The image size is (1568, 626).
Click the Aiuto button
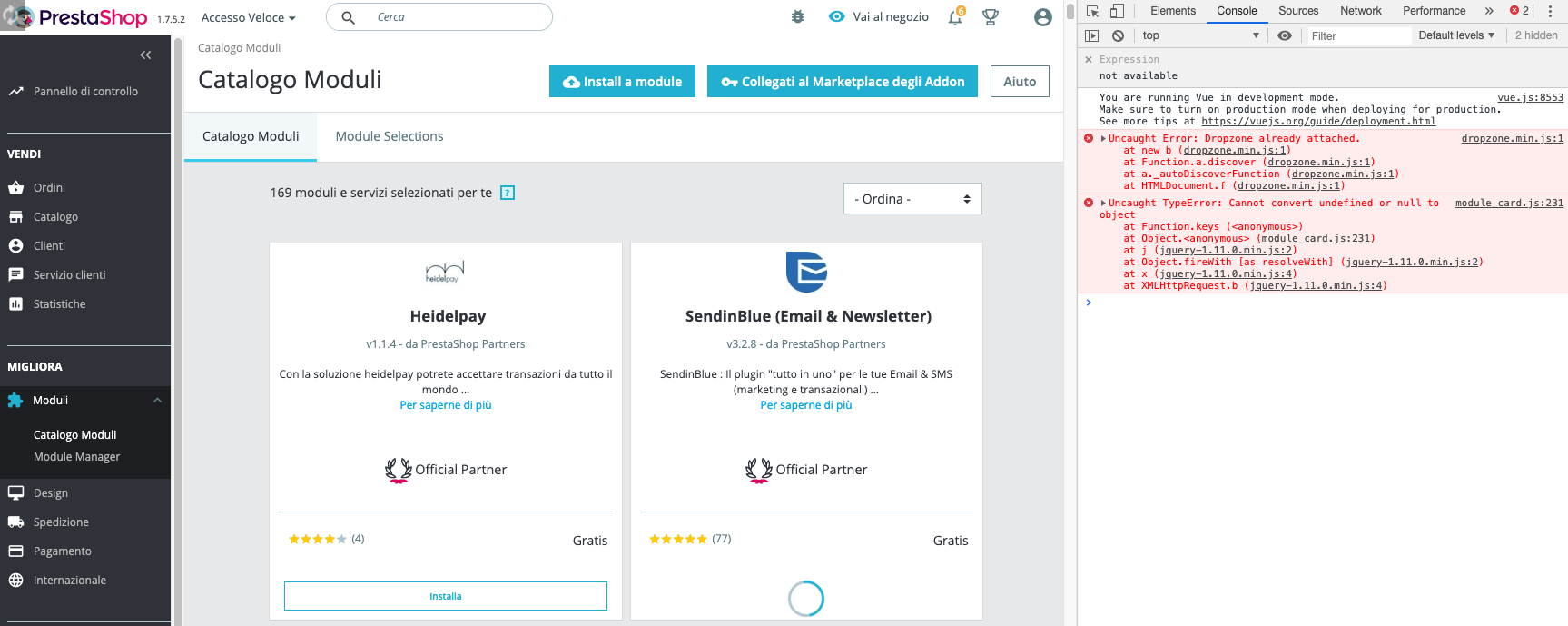pos(1020,82)
